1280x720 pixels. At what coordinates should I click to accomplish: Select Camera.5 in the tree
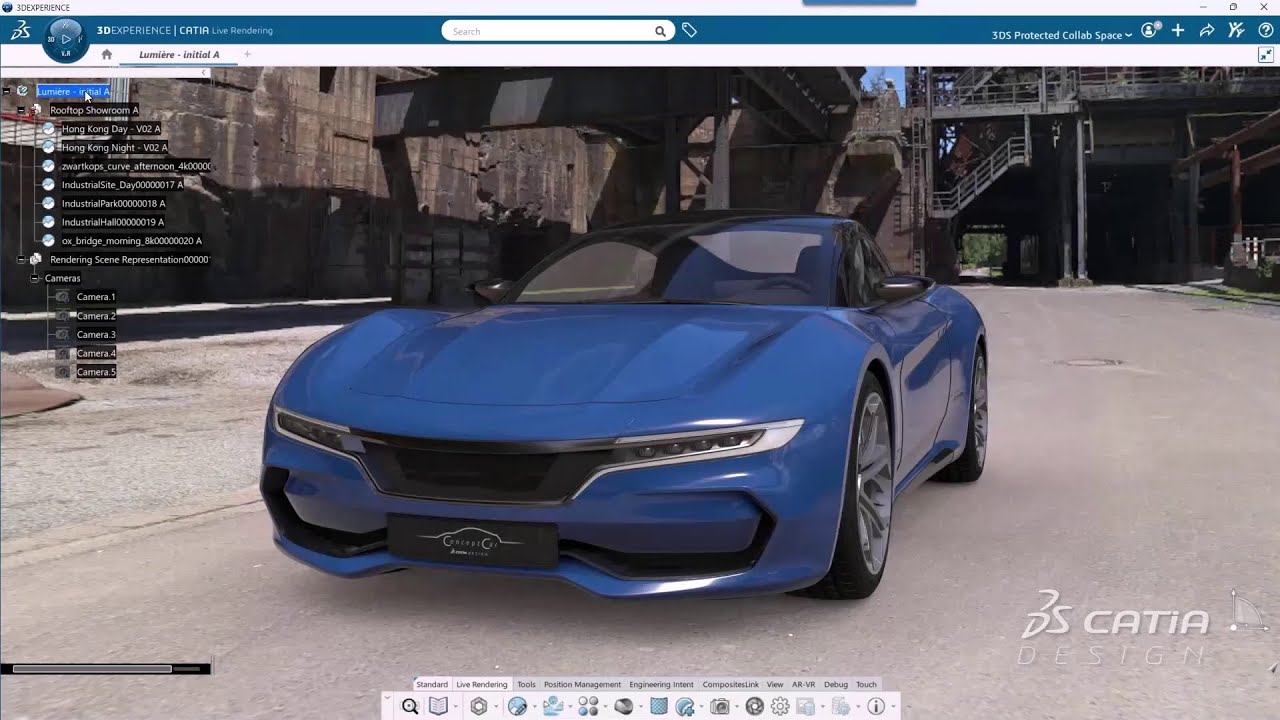[x=96, y=372]
